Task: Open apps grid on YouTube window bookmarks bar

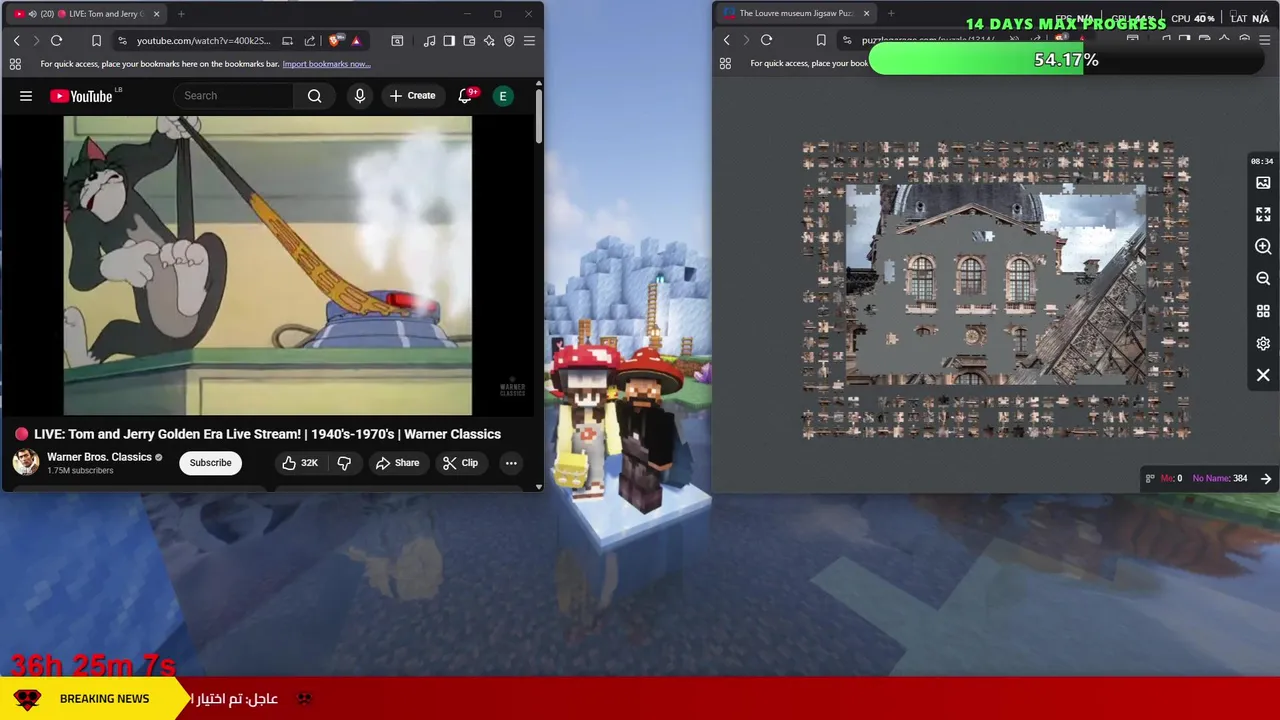Action: pyautogui.click(x=15, y=64)
